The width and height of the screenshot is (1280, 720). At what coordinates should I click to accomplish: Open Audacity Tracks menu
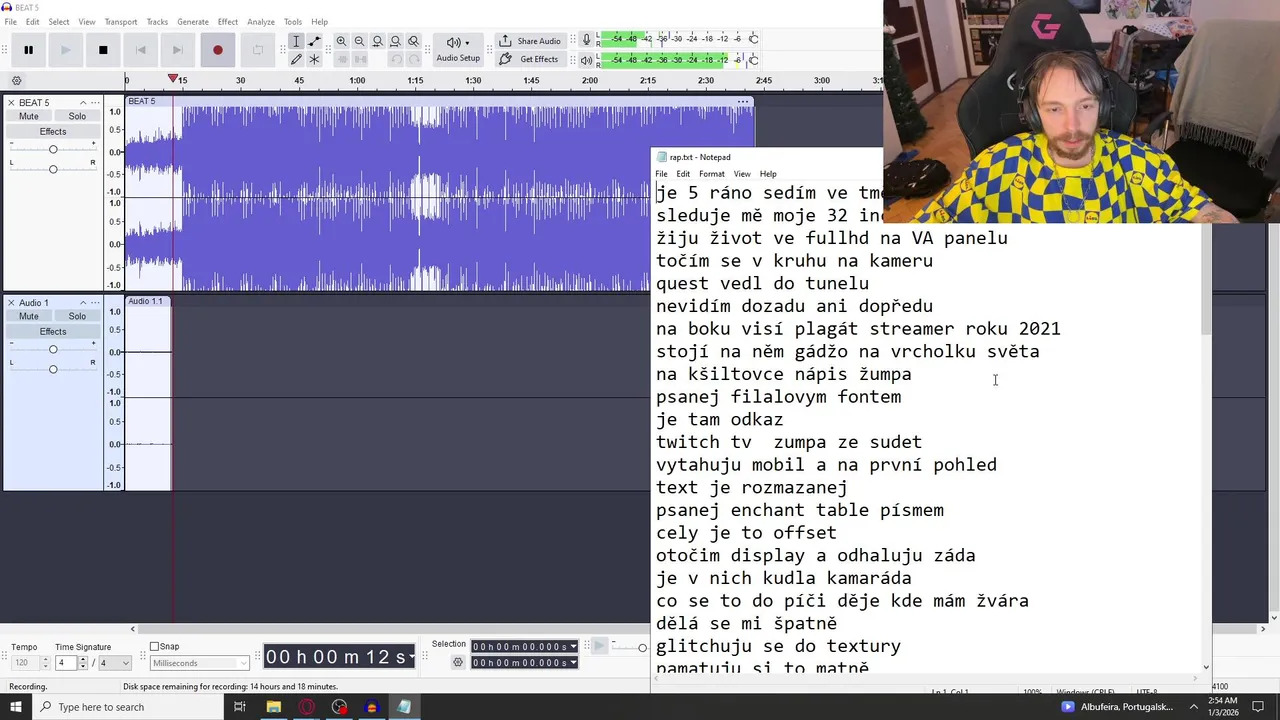click(157, 22)
